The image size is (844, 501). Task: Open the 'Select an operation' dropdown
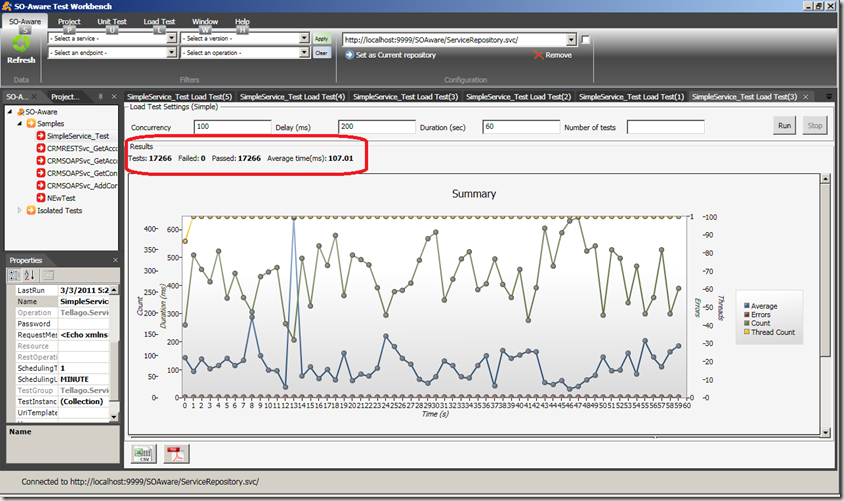pos(304,53)
